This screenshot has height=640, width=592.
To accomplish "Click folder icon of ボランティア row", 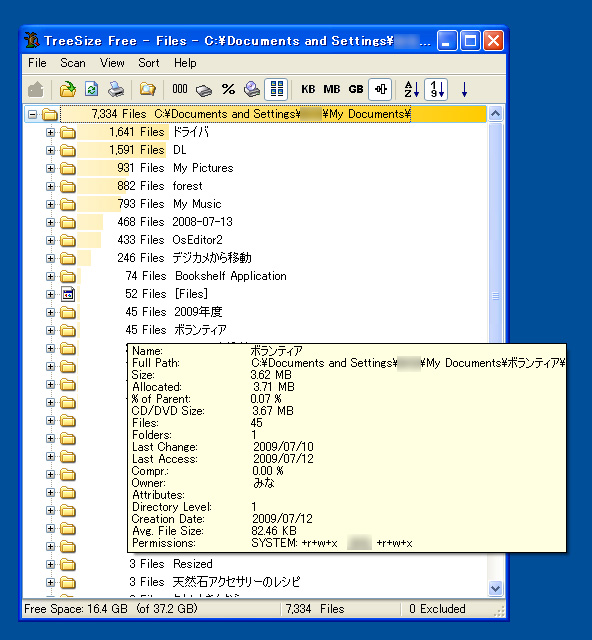I will 68,331.
